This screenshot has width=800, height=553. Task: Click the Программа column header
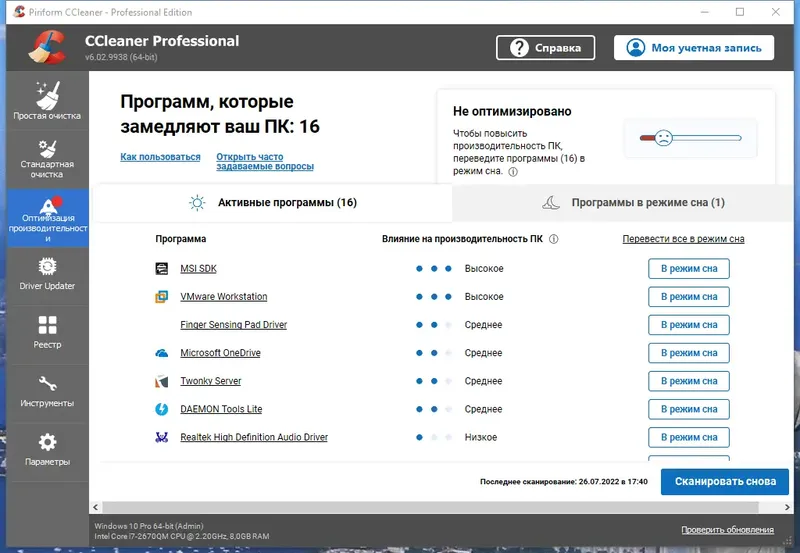pos(181,239)
